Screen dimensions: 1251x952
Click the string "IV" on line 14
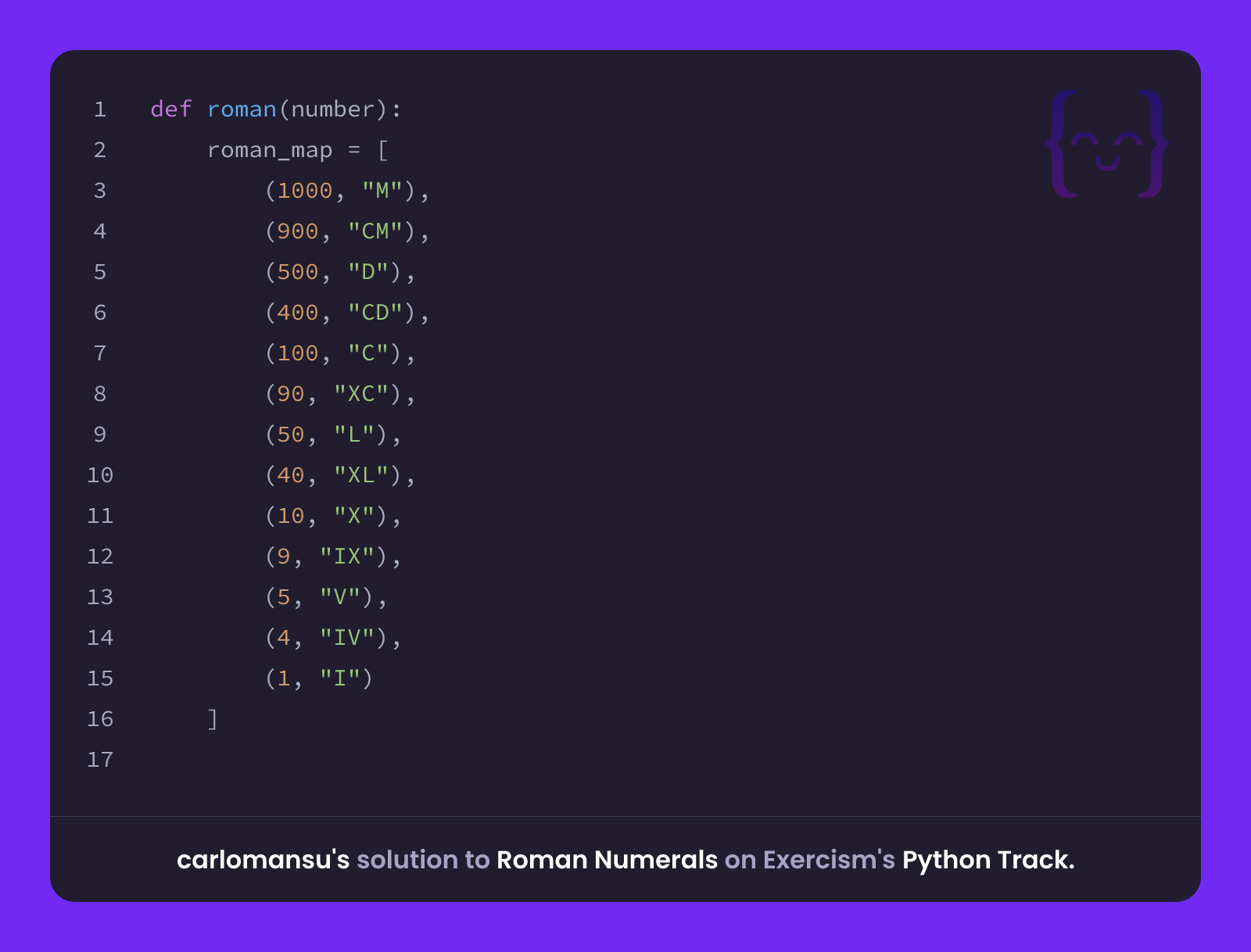pos(347,637)
